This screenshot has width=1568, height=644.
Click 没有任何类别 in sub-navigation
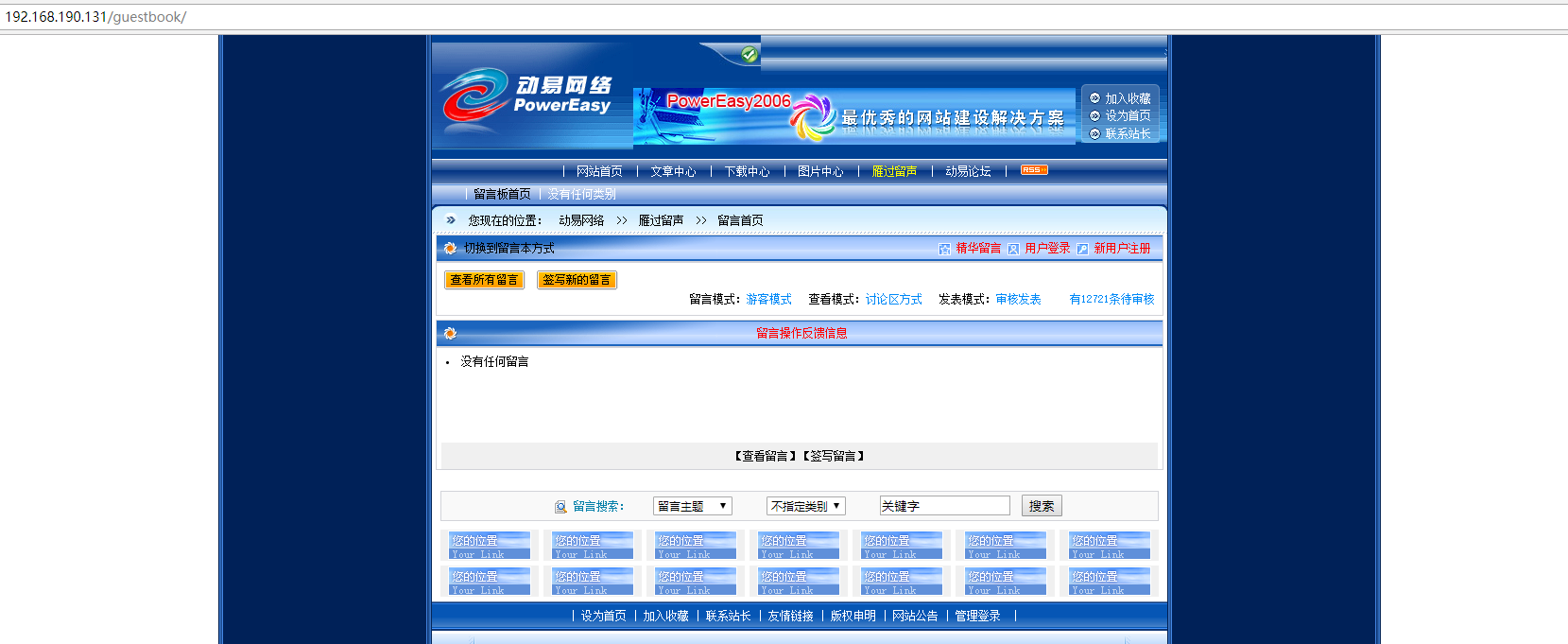pos(581,194)
